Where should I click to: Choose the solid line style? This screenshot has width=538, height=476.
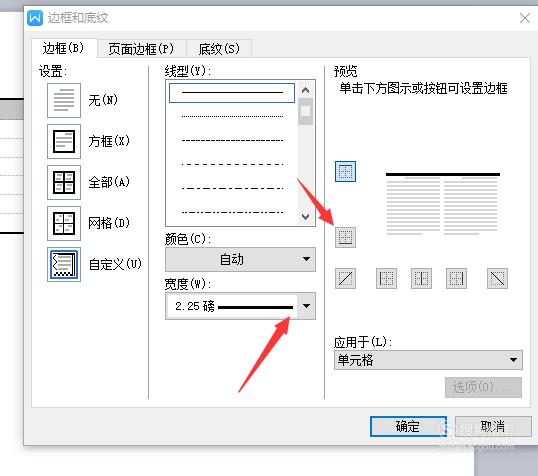pos(232,92)
